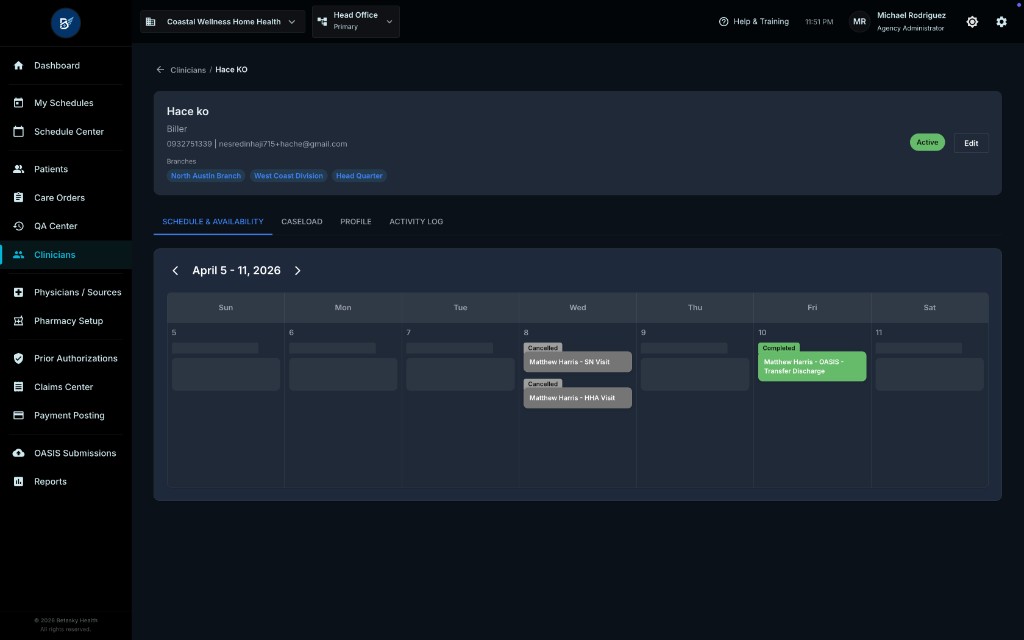Screen dimensions: 1024x640
Task: Open Claims Center from sidebar menu
Action: pyautogui.click(x=65, y=387)
